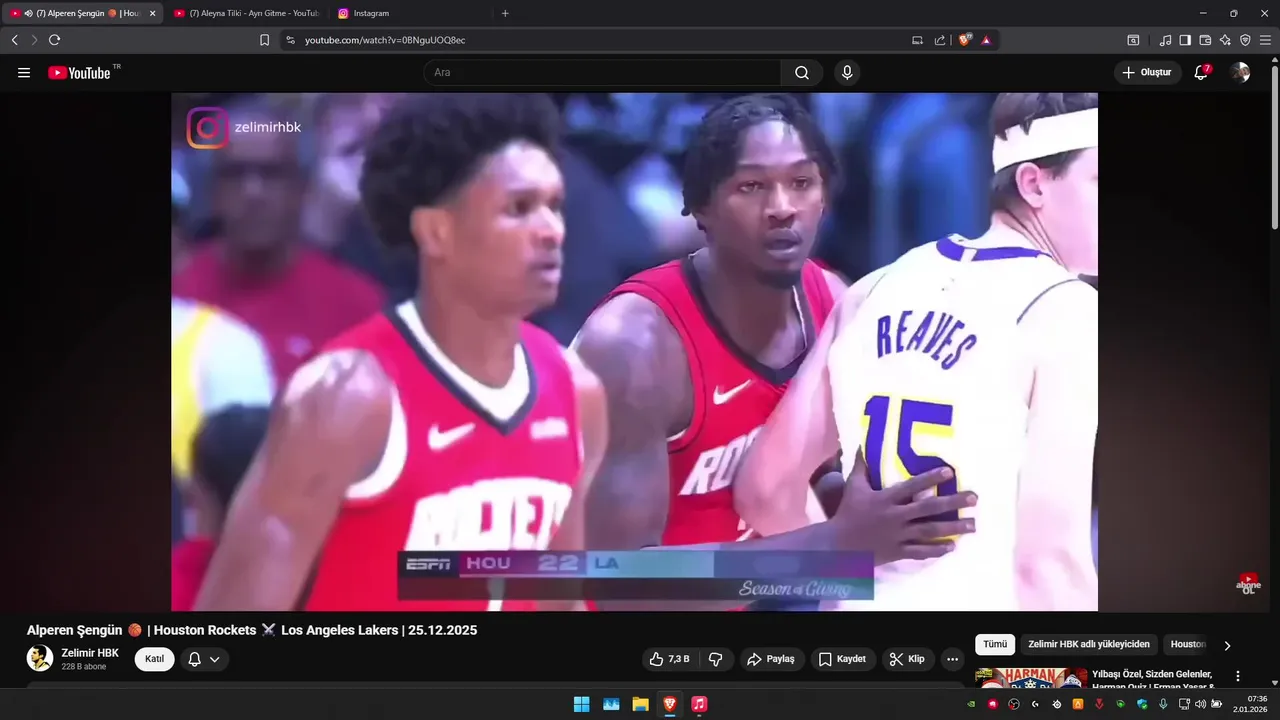Go to the YouTube home logo

80,73
